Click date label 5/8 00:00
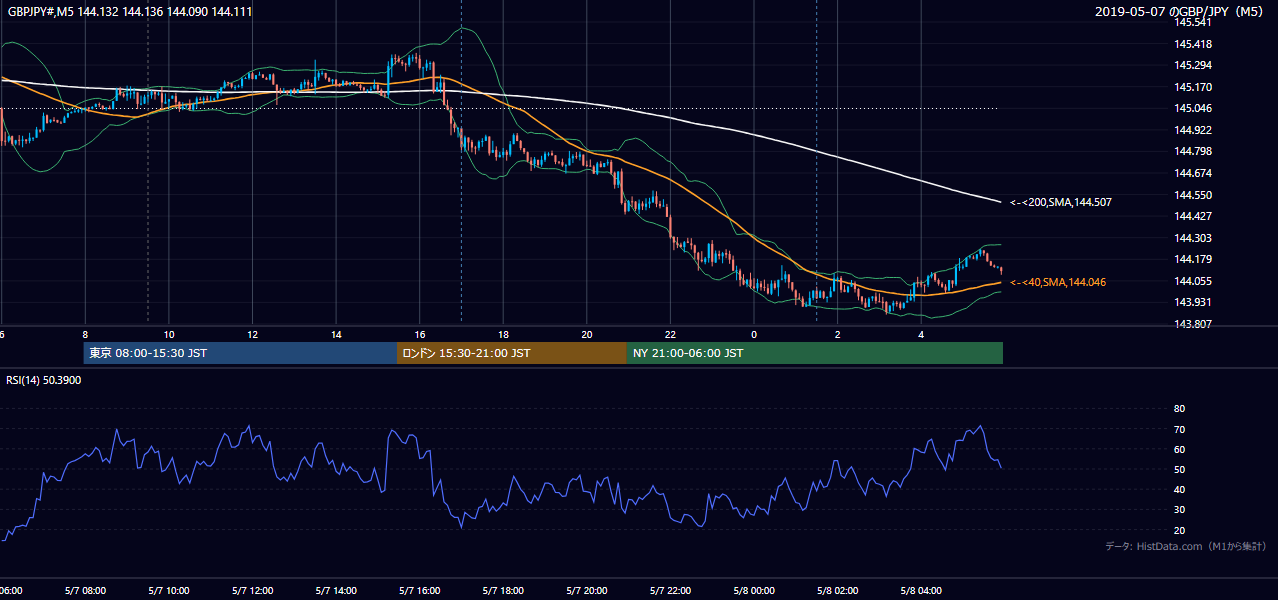The height and width of the screenshot is (600, 1278). coord(754,591)
